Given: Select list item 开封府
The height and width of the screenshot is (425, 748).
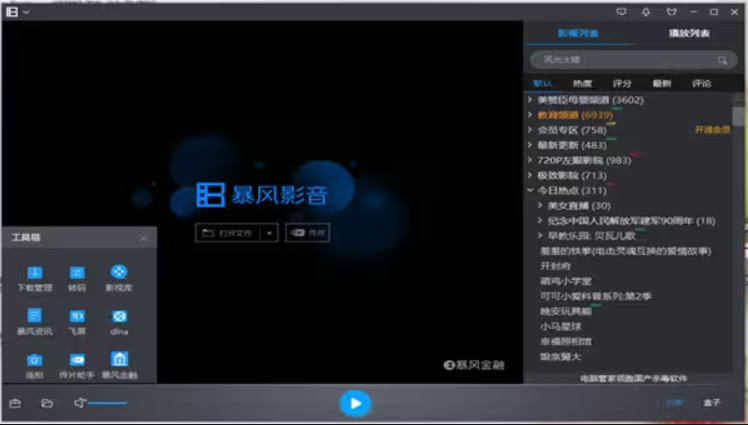Looking at the screenshot, I should click(x=555, y=266).
